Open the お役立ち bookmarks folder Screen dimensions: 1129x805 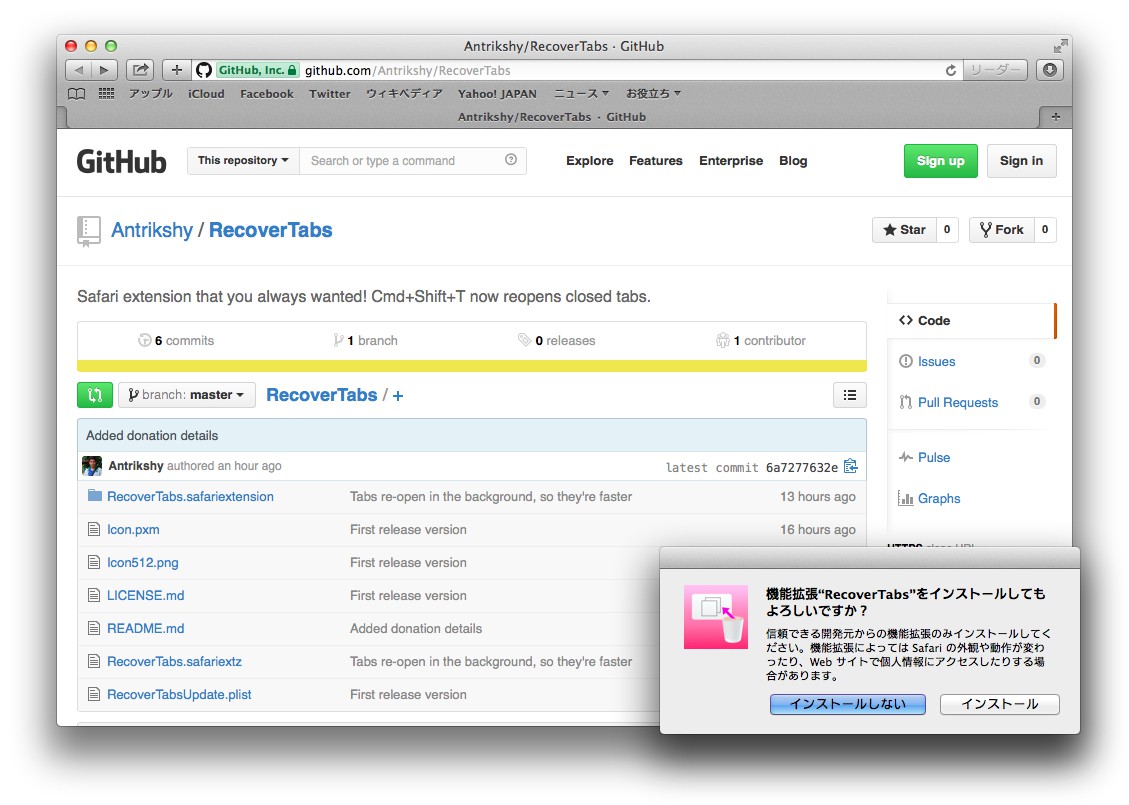[653, 94]
